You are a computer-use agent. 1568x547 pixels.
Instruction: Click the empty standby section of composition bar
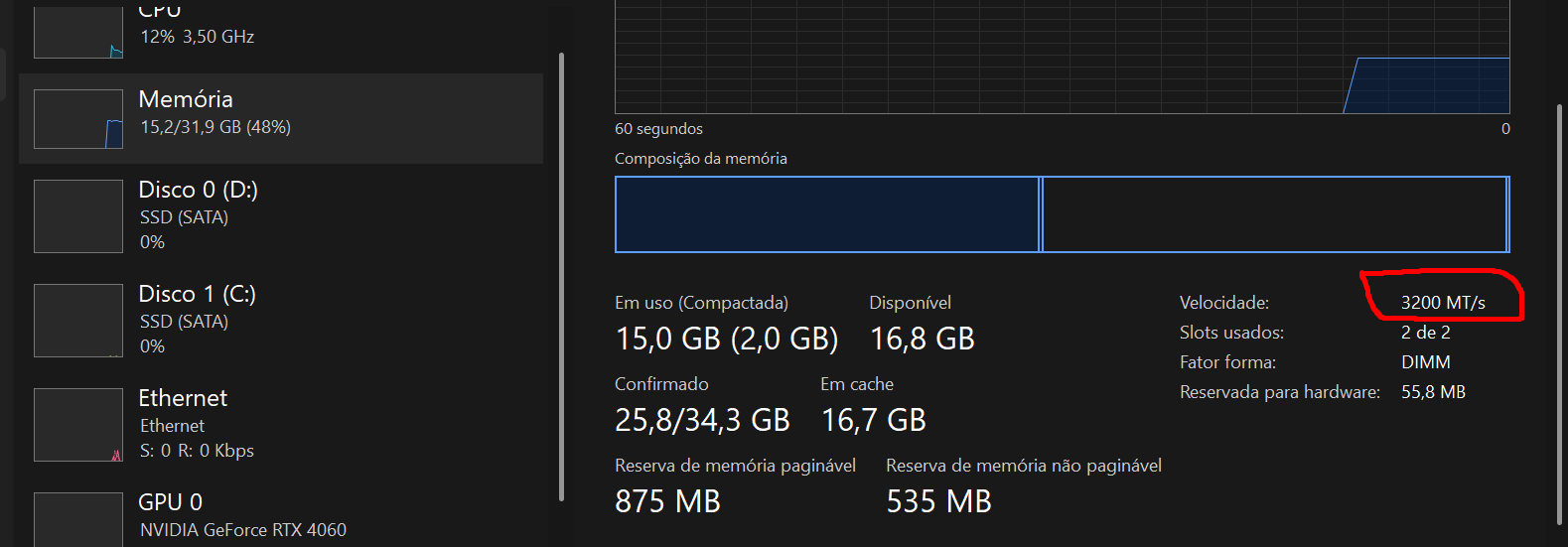(x=1274, y=214)
